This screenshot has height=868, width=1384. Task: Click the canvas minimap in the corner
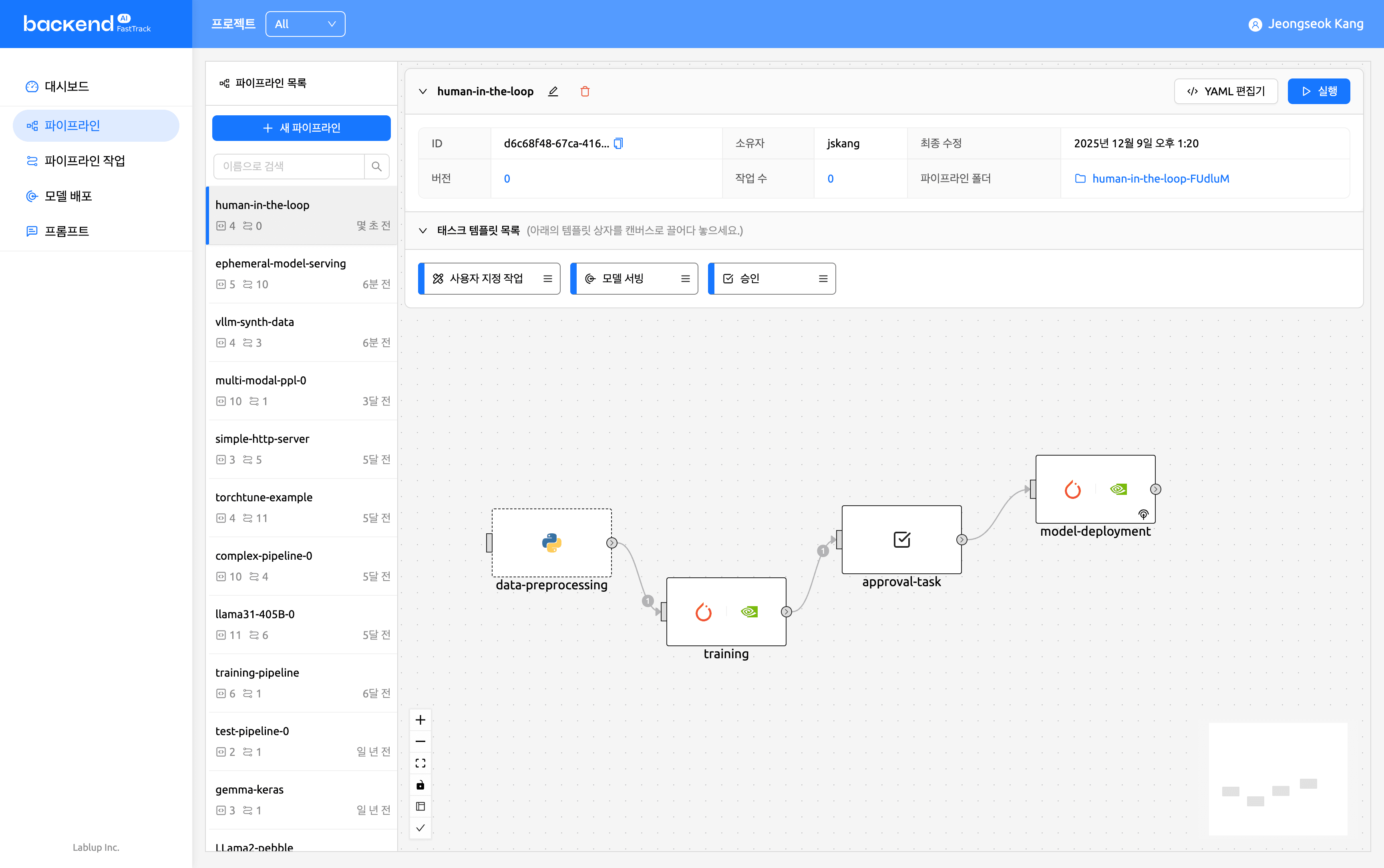click(x=1278, y=778)
